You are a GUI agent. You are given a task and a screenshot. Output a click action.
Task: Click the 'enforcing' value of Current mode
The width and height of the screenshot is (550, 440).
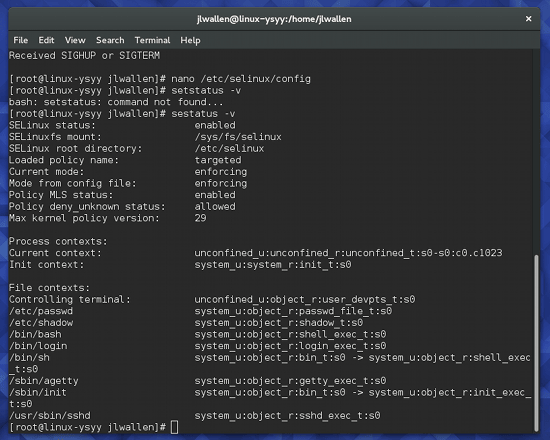pyautogui.click(x=221, y=172)
